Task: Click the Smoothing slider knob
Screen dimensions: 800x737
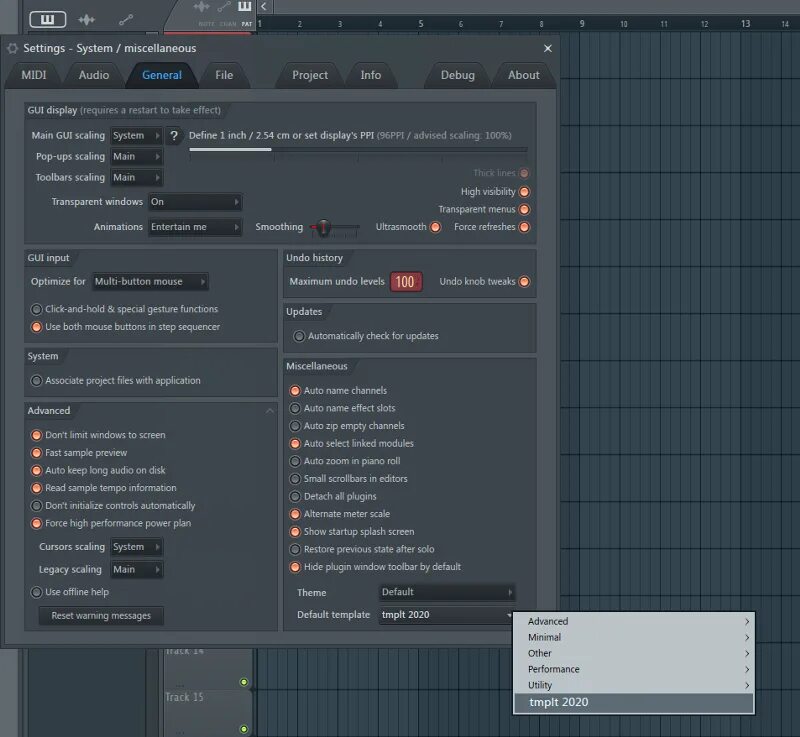Action: (x=323, y=227)
